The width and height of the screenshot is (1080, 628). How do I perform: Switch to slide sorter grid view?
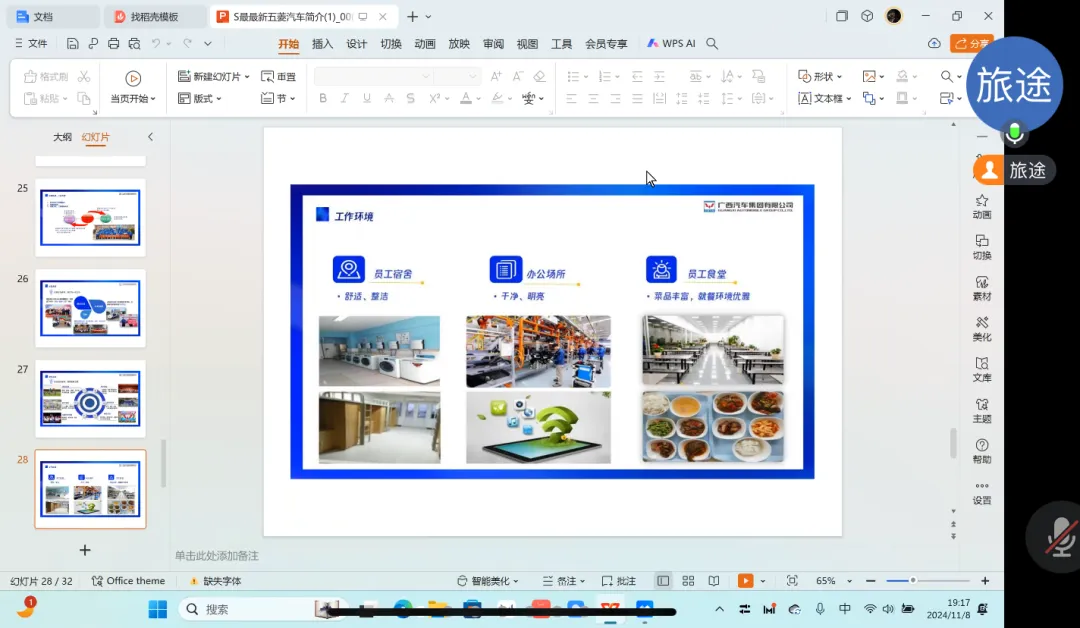[688, 581]
